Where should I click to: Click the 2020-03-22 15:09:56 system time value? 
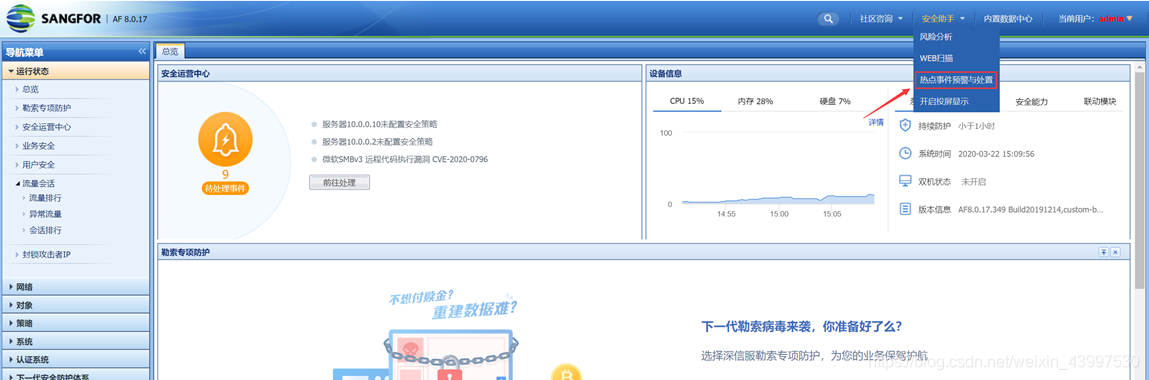[996, 154]
